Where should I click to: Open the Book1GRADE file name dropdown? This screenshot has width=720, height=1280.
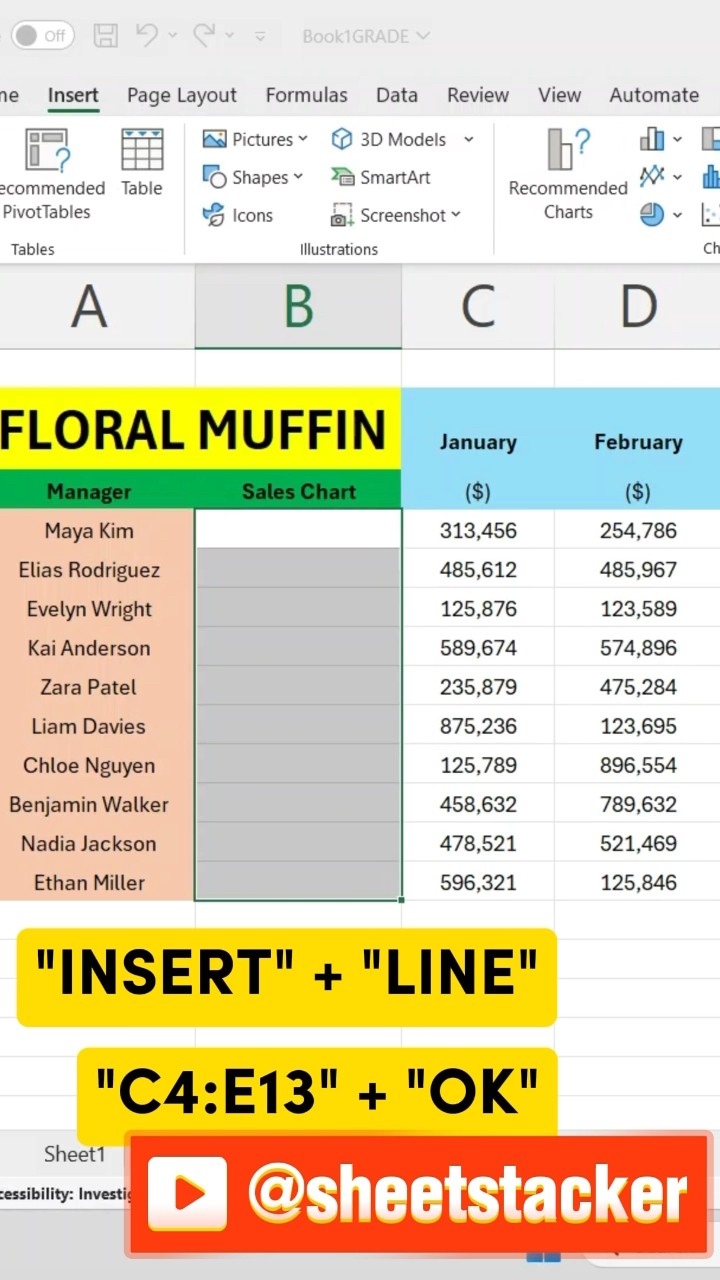[x=366, y=37]
